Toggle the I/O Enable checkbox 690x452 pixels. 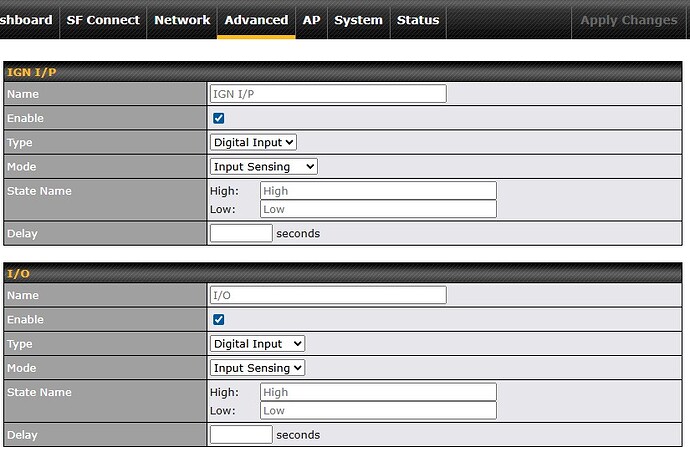tap(219, 320)
